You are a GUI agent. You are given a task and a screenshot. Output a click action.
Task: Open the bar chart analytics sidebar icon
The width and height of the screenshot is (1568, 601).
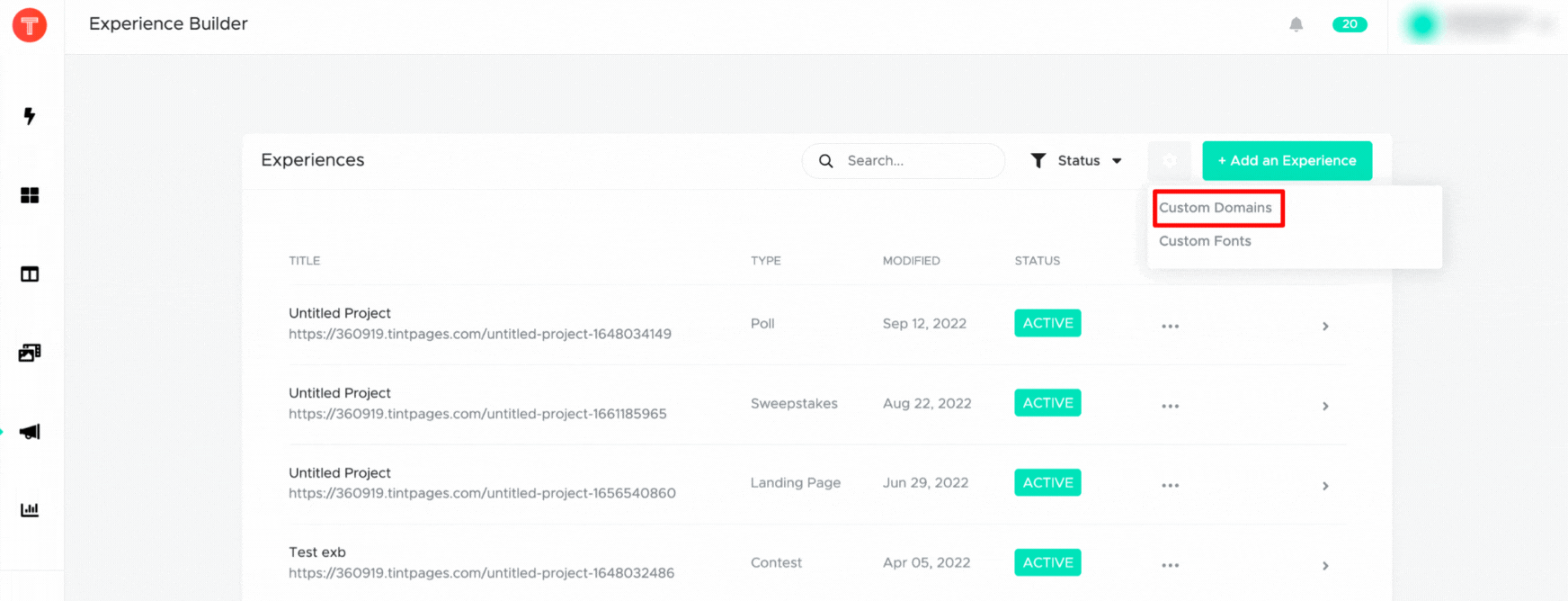pos(30,510)
